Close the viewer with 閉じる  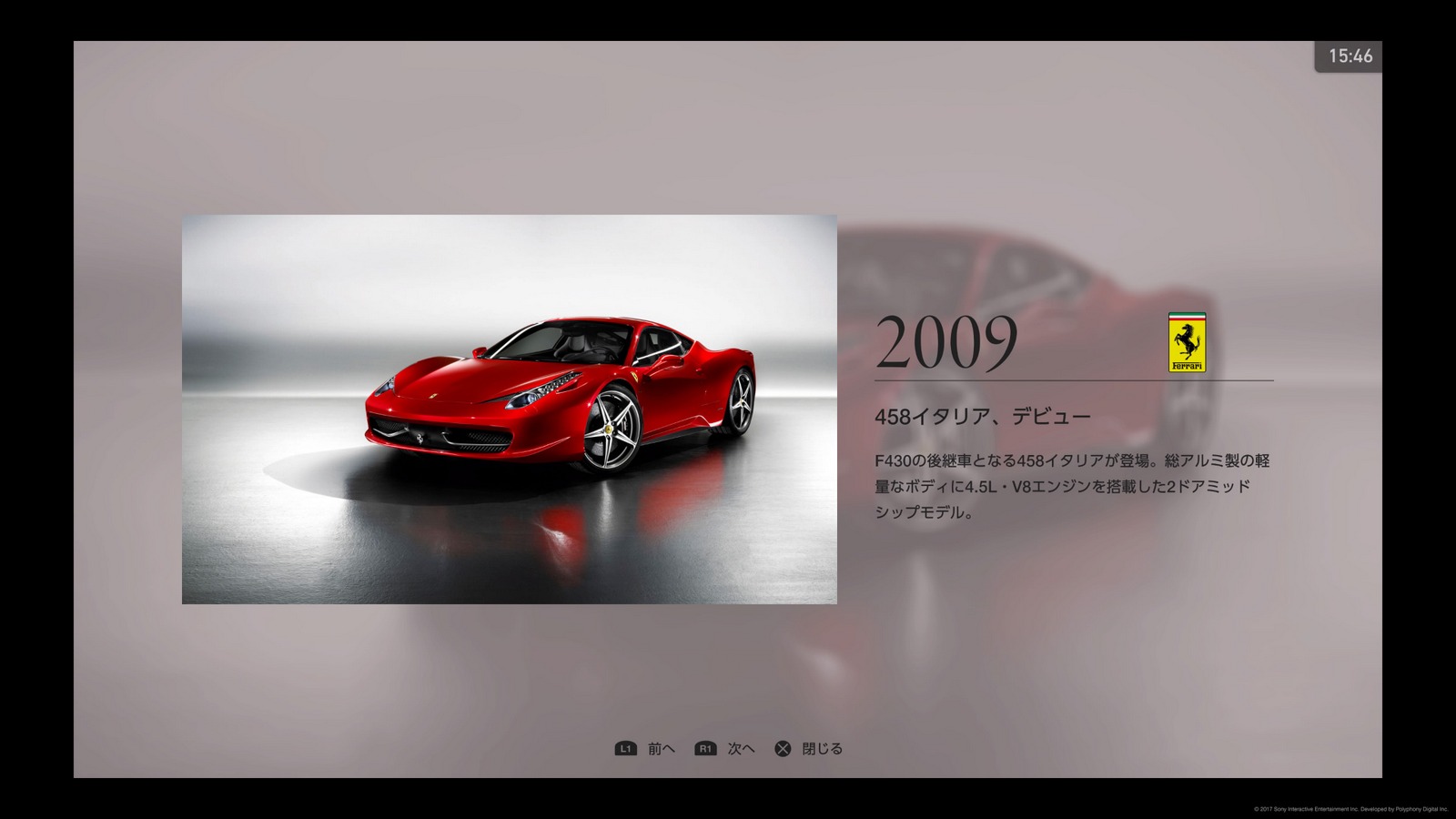click(822, 749)
